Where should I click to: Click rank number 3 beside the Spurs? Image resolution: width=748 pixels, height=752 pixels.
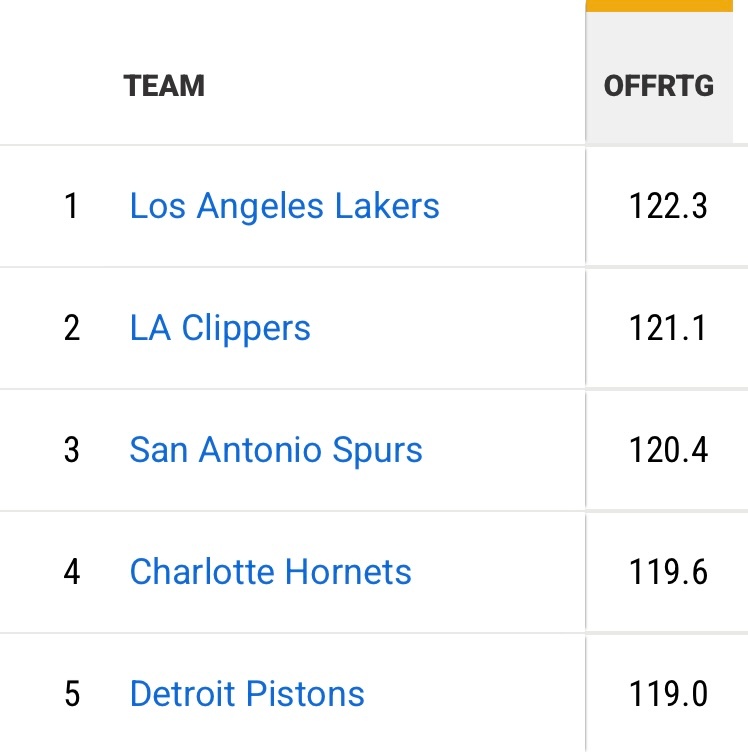tap(71, 450)
